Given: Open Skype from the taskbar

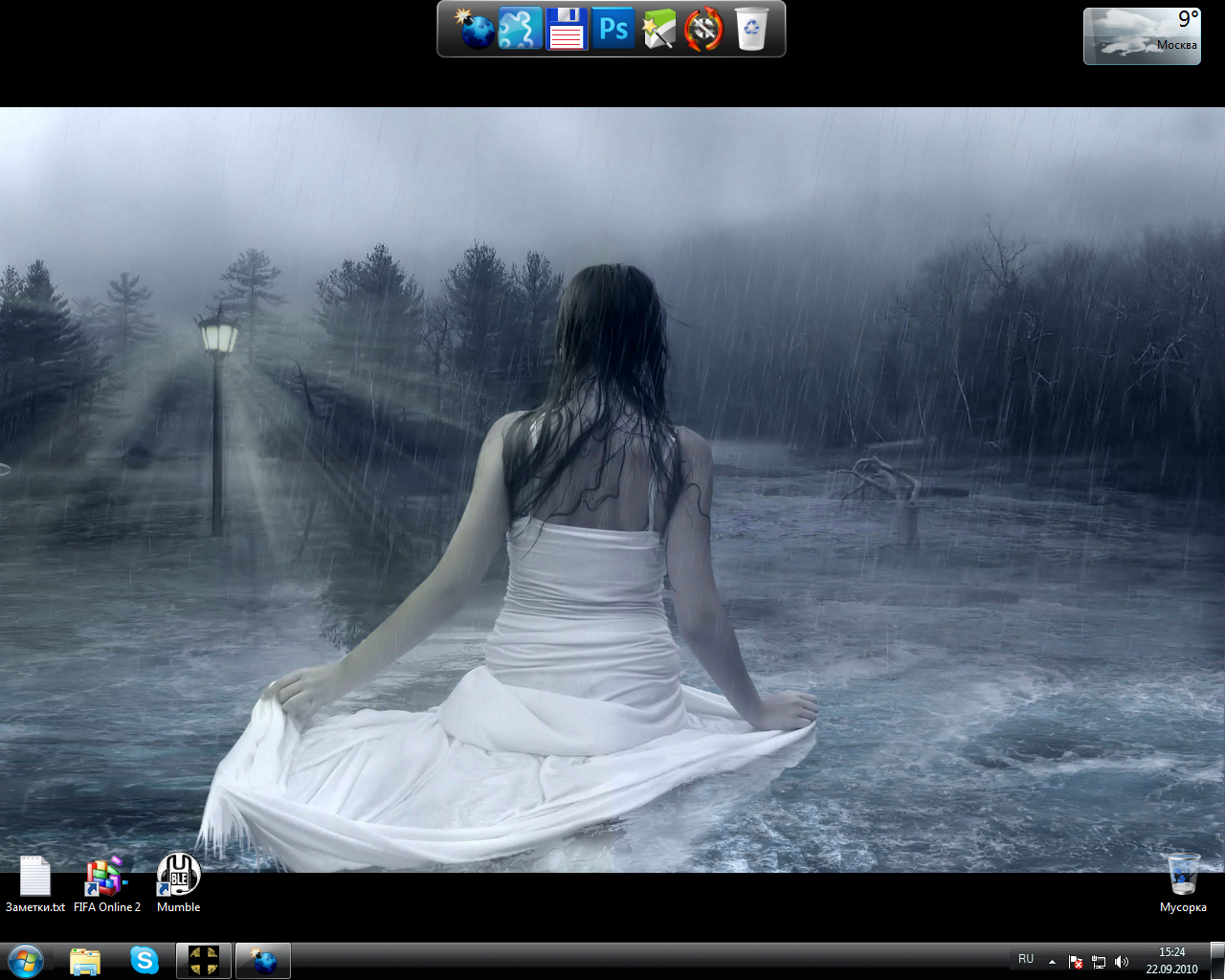Looking at the screenshot, I should (x=145, y=960).
